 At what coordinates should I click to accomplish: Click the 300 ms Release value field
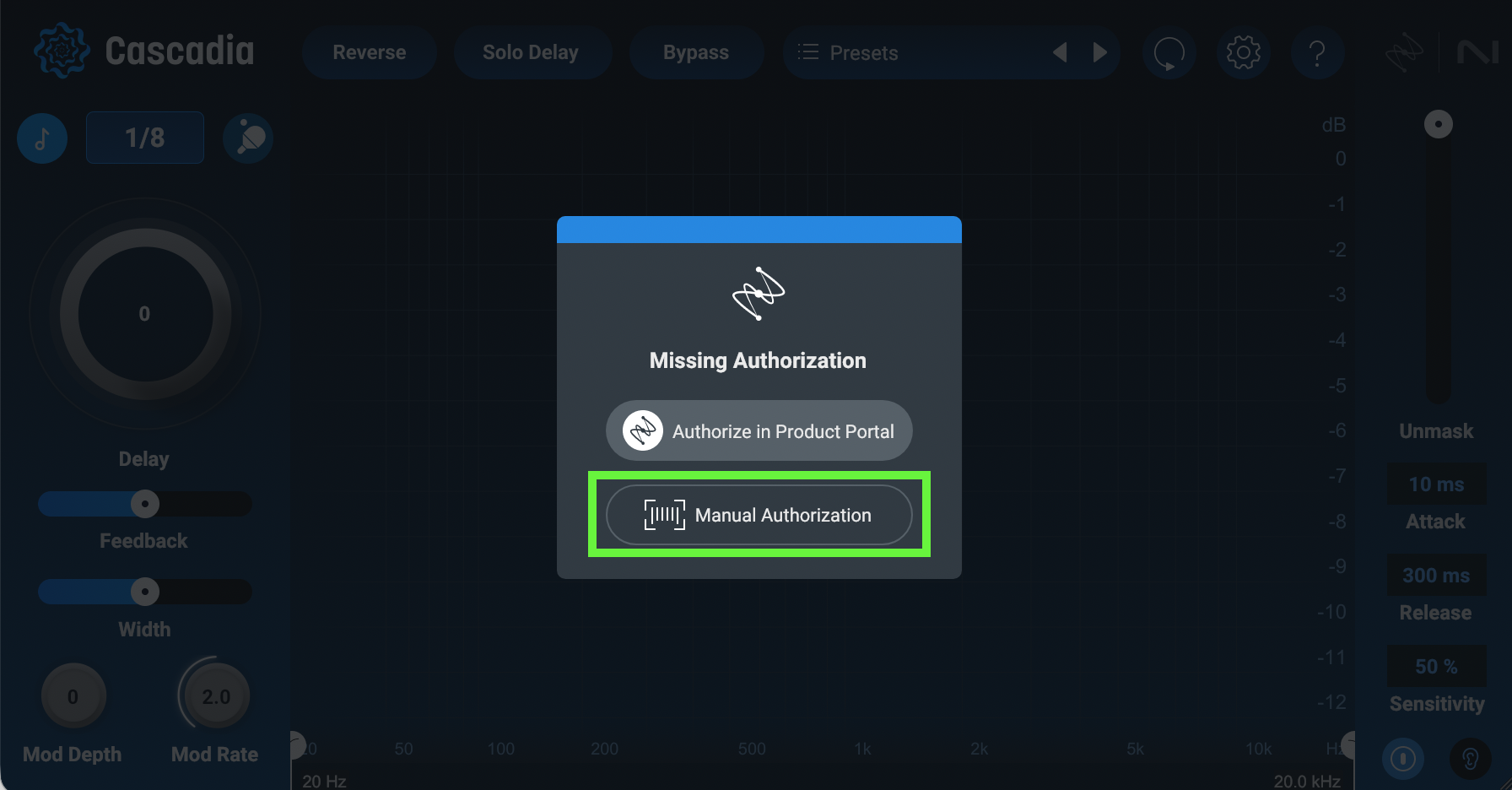(1437, 575)
